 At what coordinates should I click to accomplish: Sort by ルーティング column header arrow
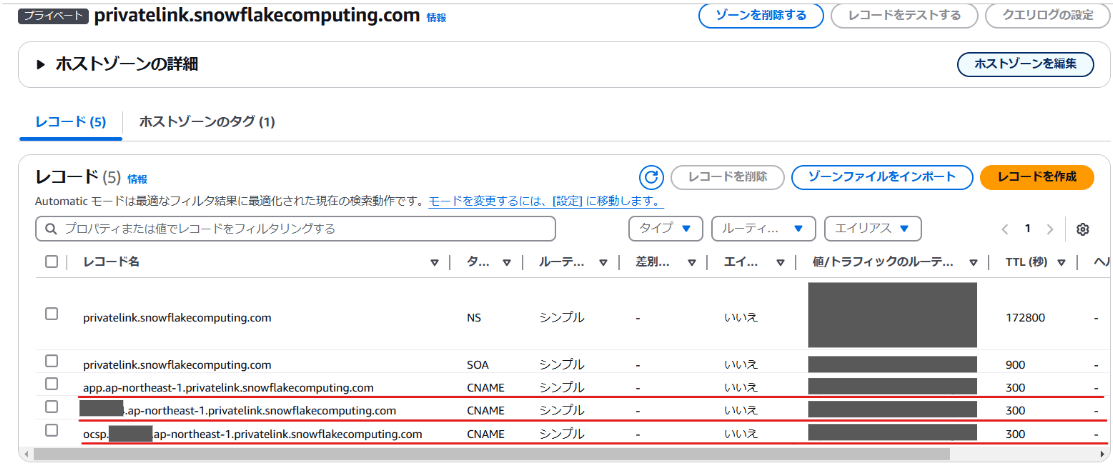pyautogui.click(x=603, y=263)
